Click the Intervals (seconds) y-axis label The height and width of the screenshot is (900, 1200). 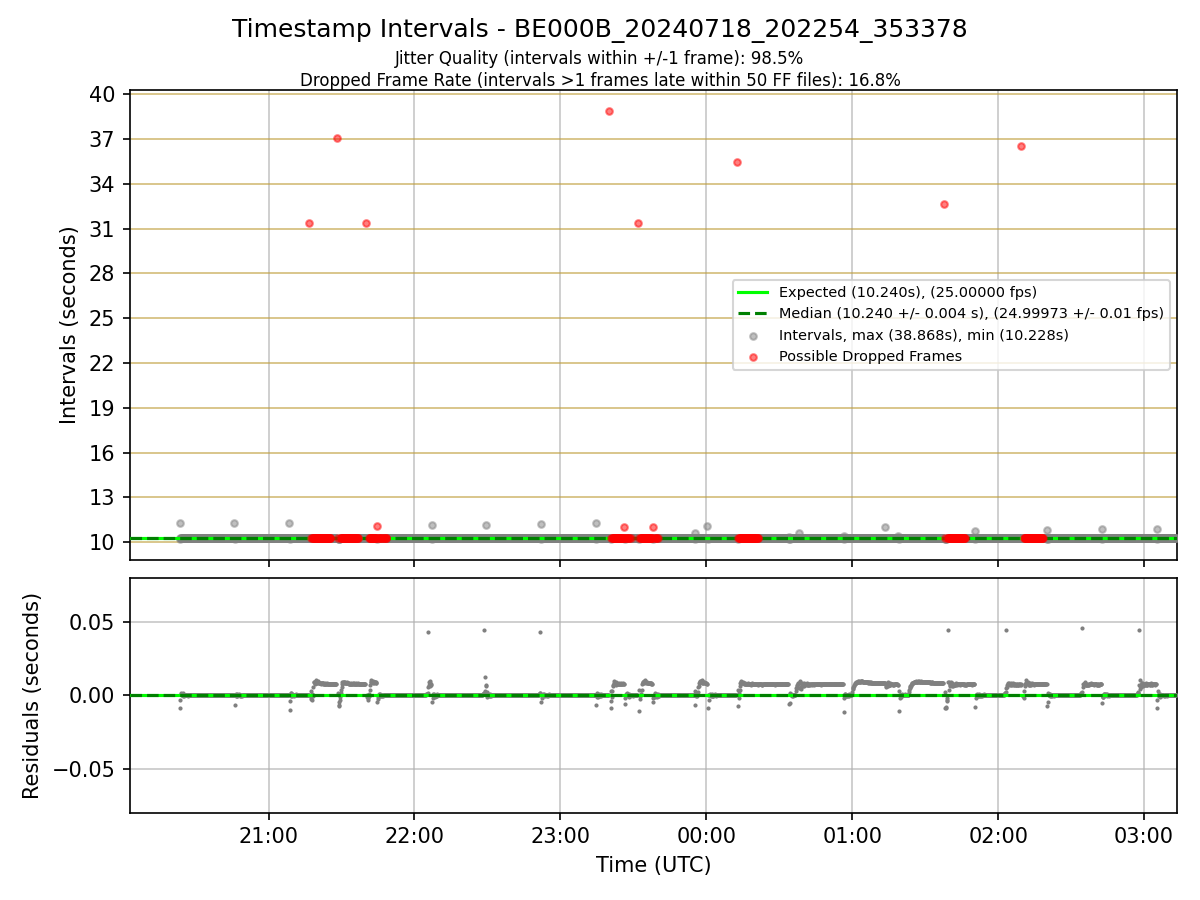68,325
